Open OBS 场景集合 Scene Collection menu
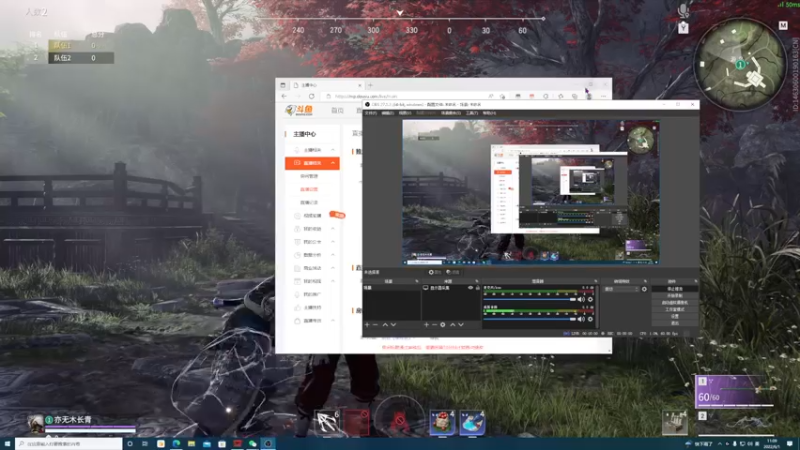 point(451,113)
